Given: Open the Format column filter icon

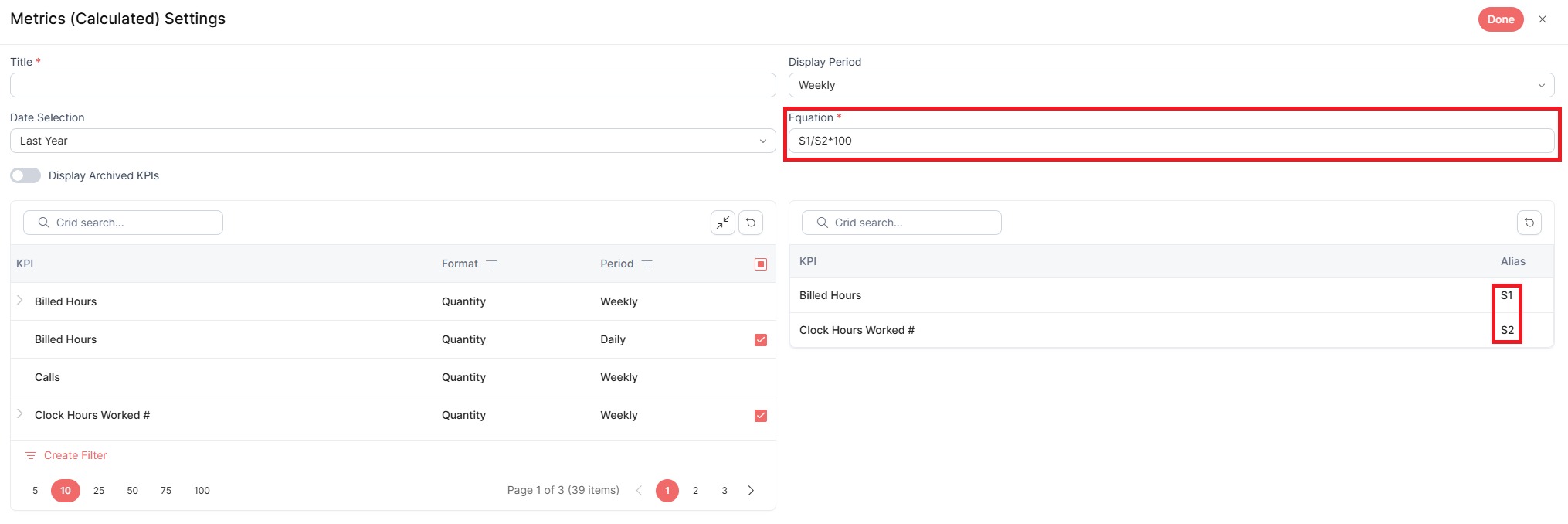Looking at the screenshot, I should pos(491,264).
